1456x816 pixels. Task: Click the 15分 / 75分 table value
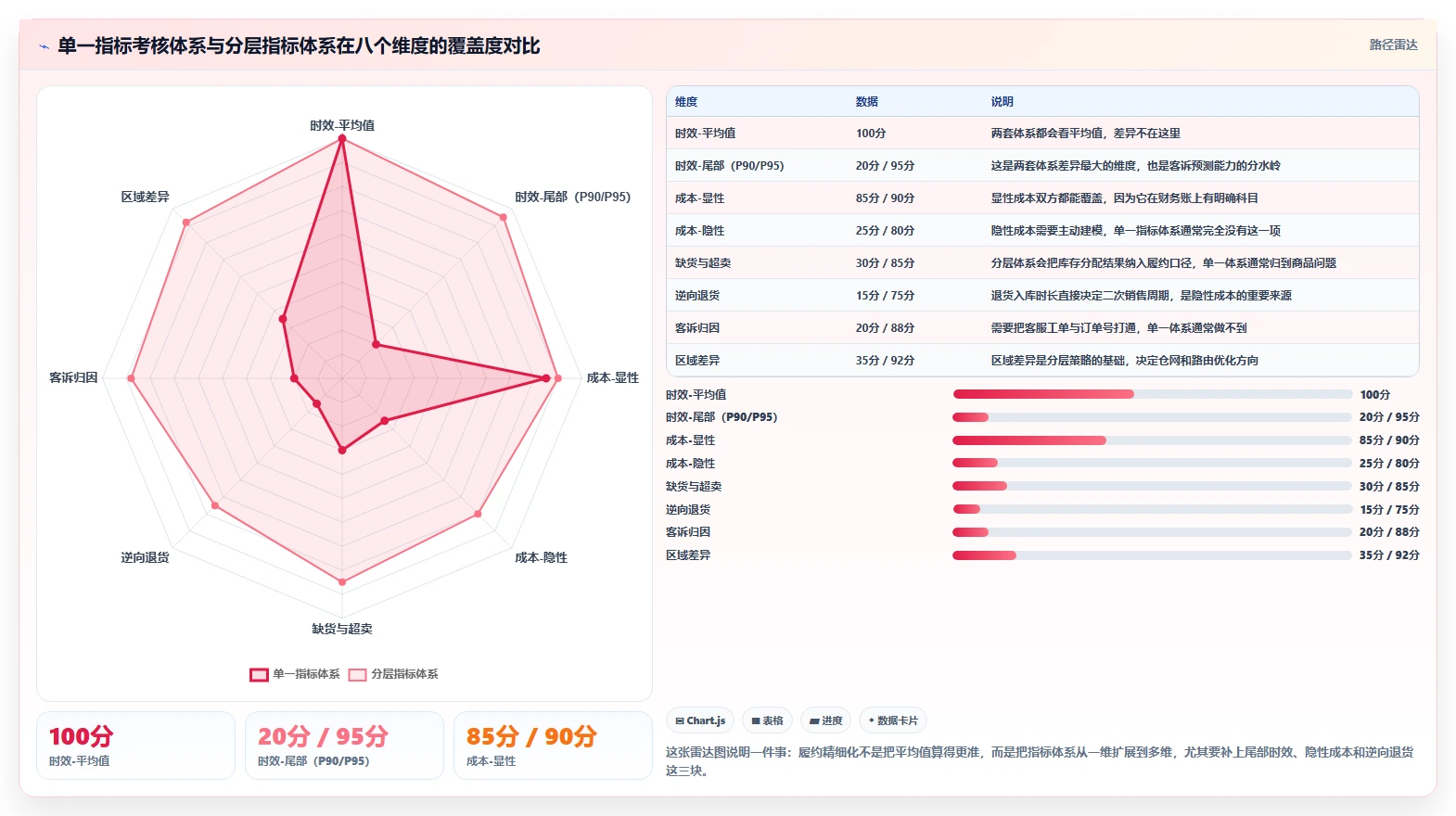[885, 296]
